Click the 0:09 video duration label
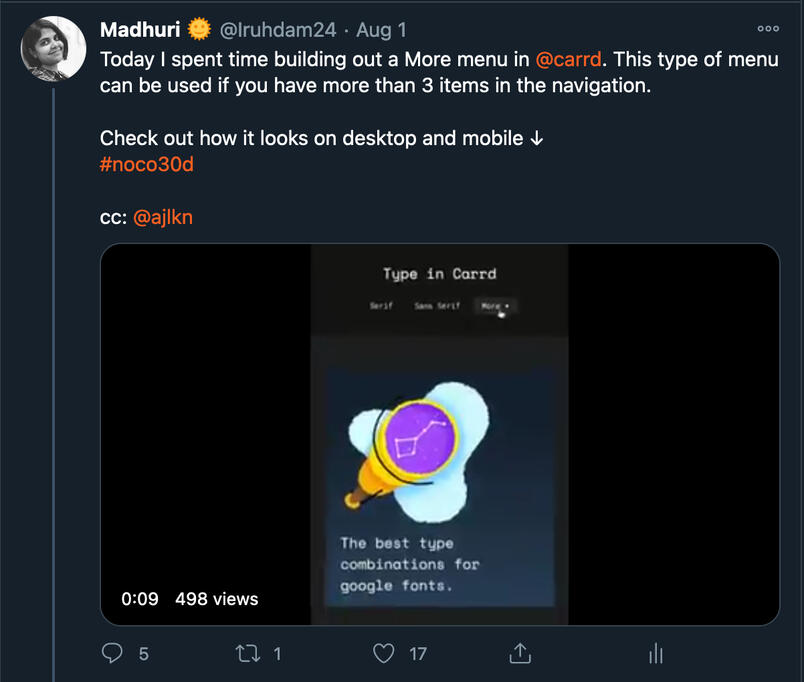This screenshot has width=804, height=682. [140, 599]
